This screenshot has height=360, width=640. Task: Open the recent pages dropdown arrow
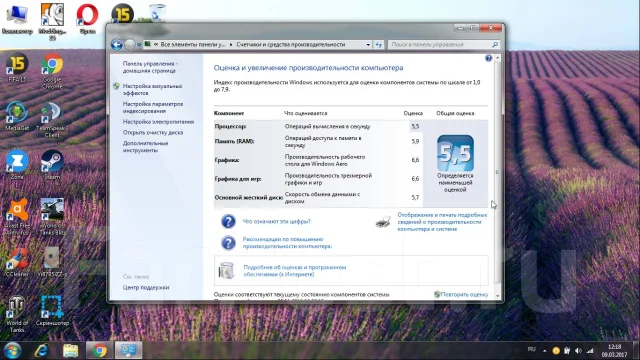(x=139, y=44)
